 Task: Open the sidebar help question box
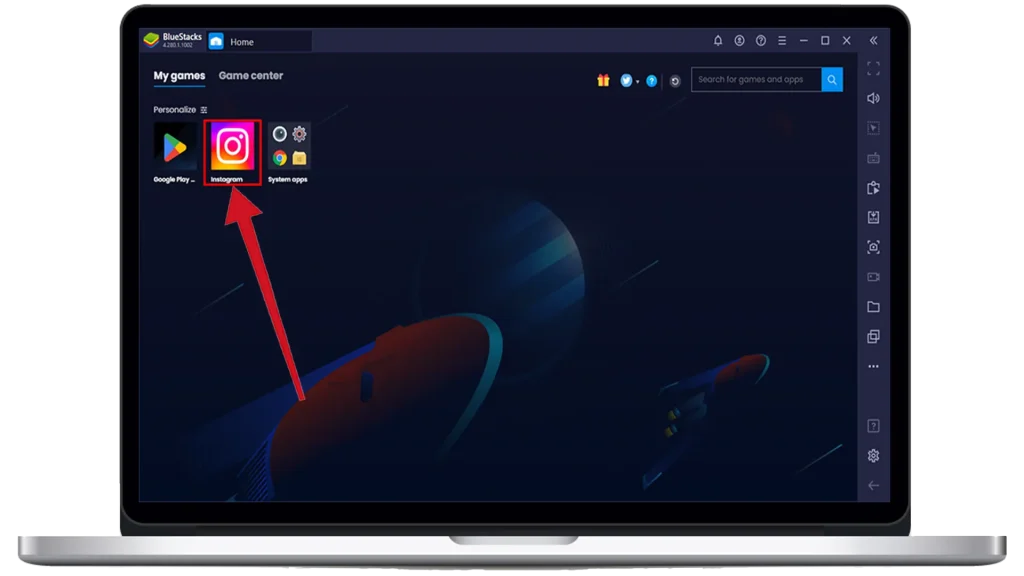(873, 426)
